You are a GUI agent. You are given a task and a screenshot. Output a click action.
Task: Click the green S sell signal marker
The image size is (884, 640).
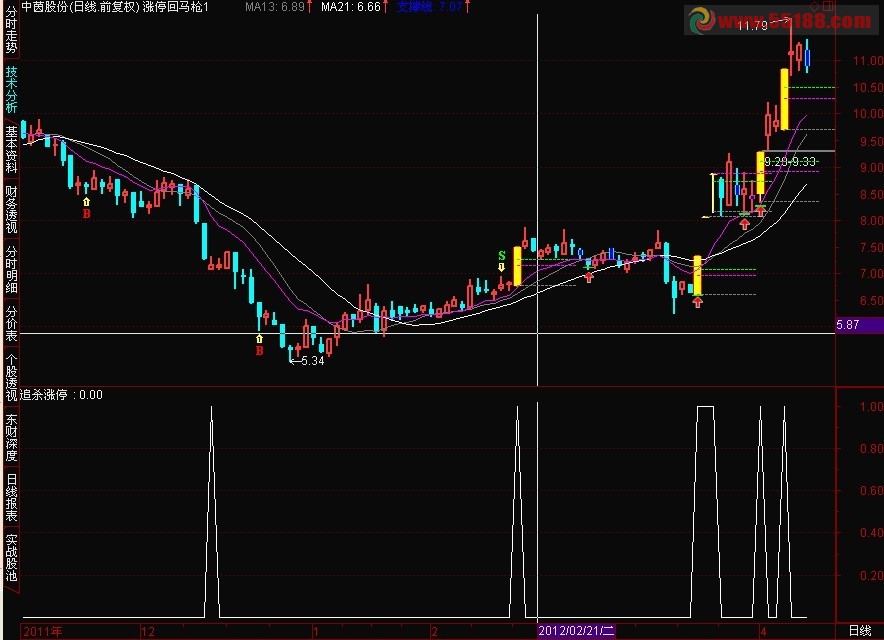pyautogui.click(x=502, y=256)
